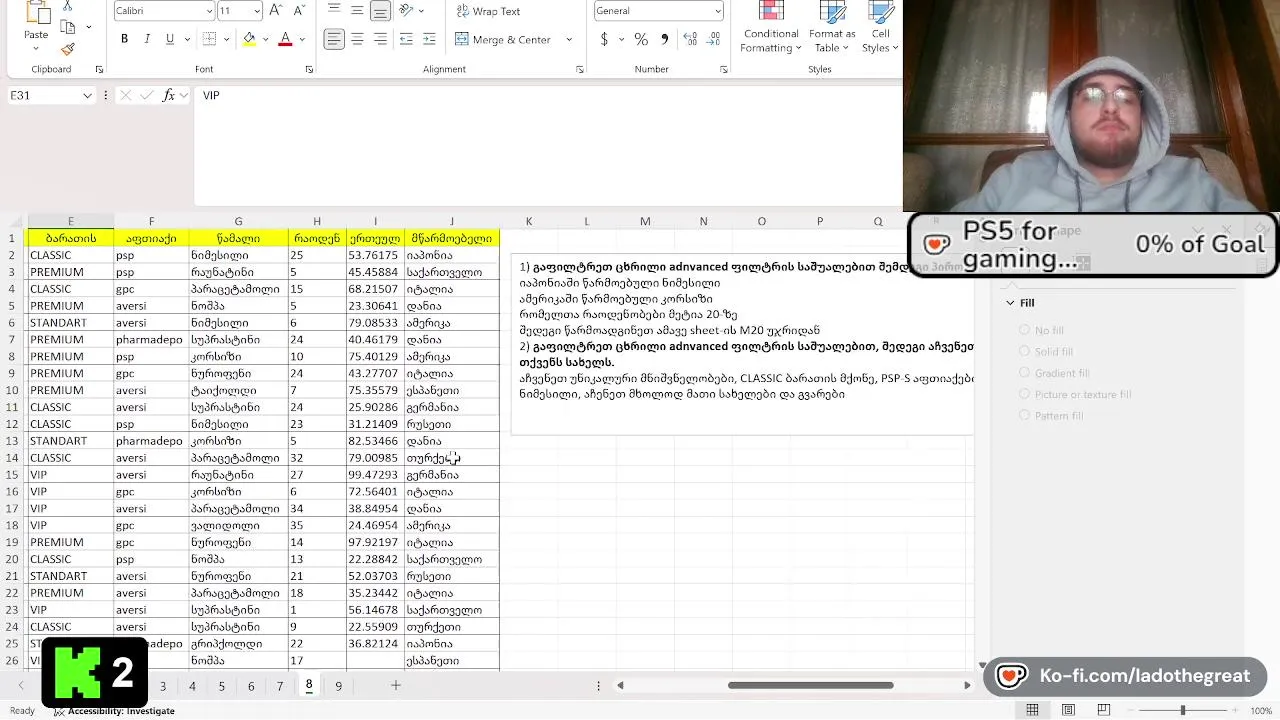Viewport: 1280px width, 720px height.
Task: Apply comma style
Action: click(664, 39)
